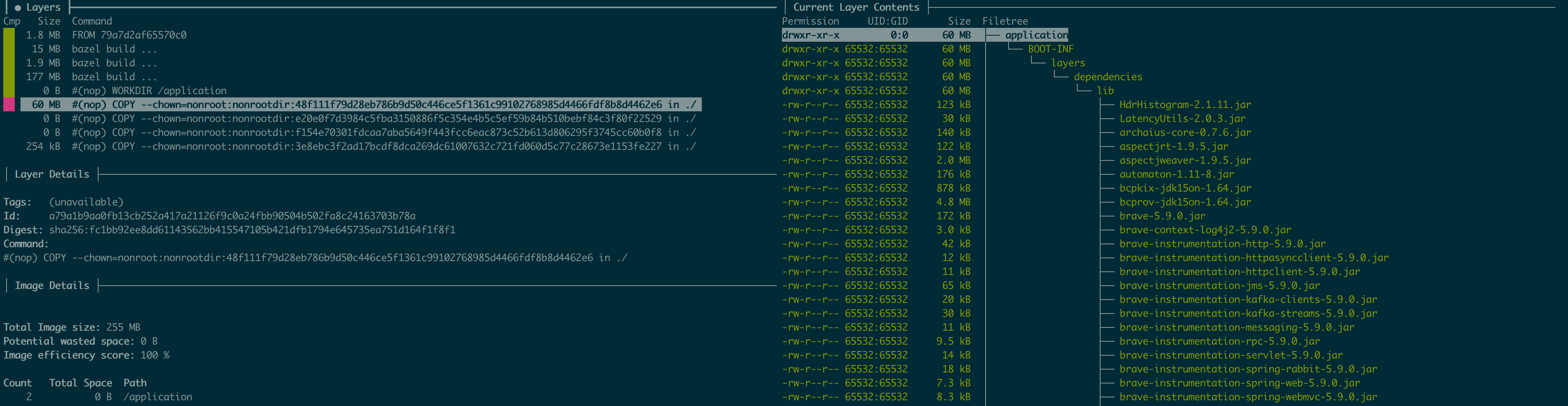Click the 0:0 UID:GID of application row
The height and width of the screenshot is (406, 1568).
click(899, 35)
